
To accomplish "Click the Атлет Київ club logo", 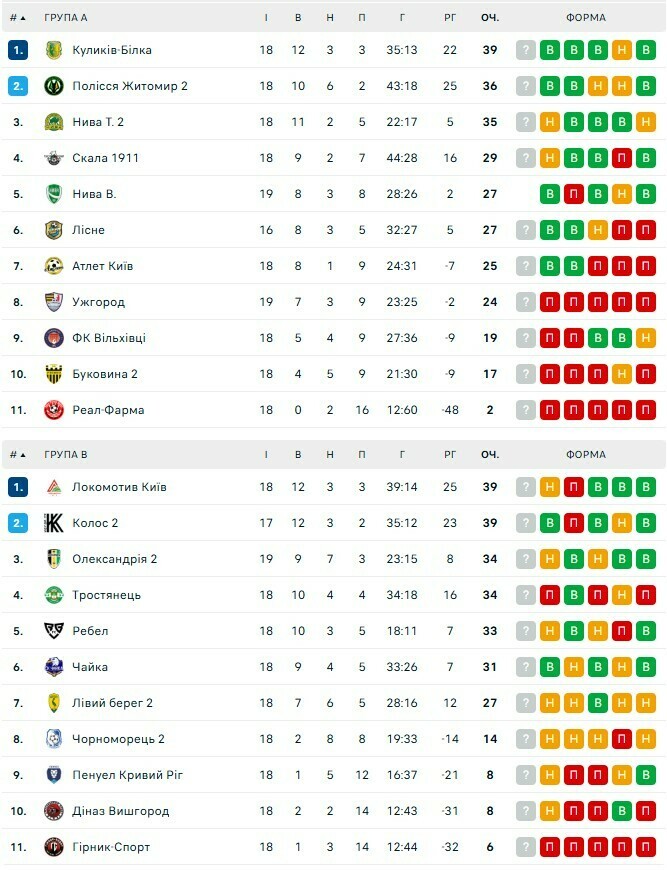I will coord(54,266).
